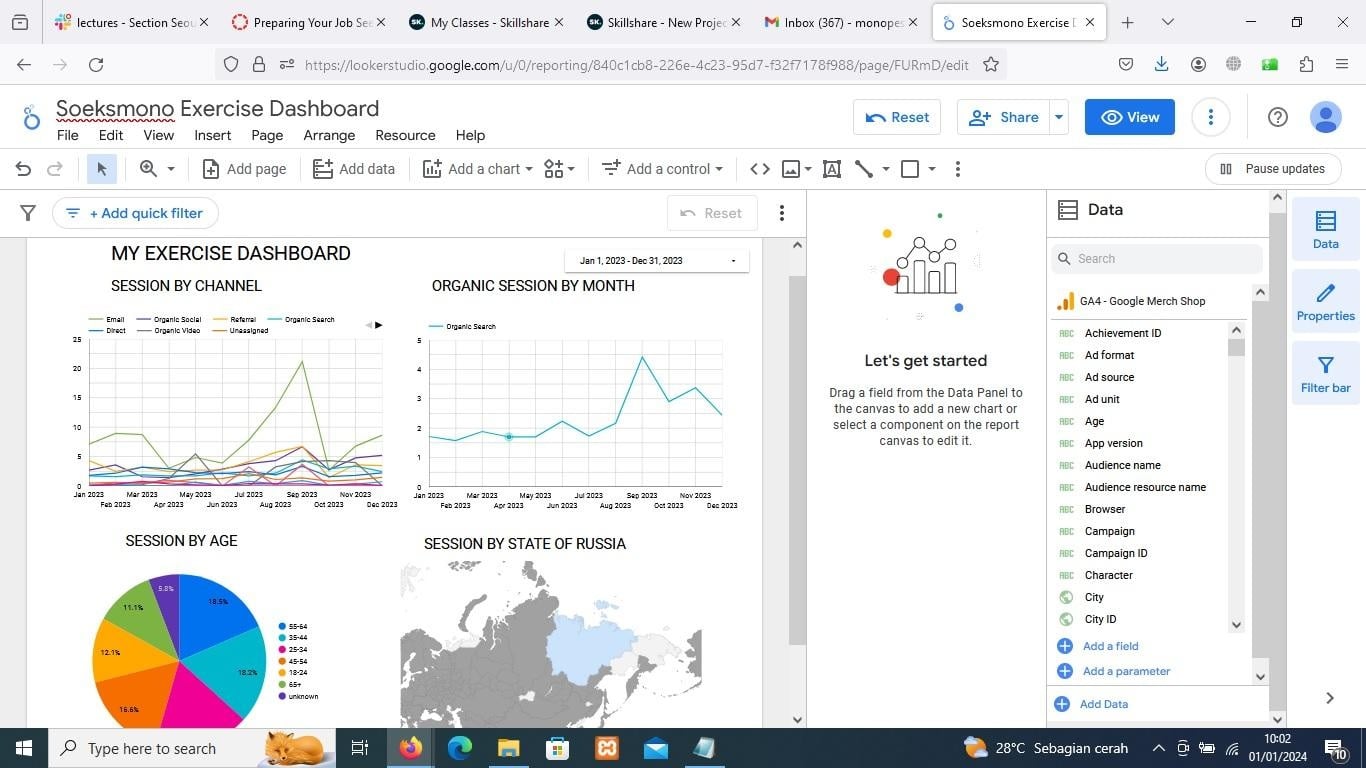
Task: Open the File menu
Action: [x=68, y=135]
